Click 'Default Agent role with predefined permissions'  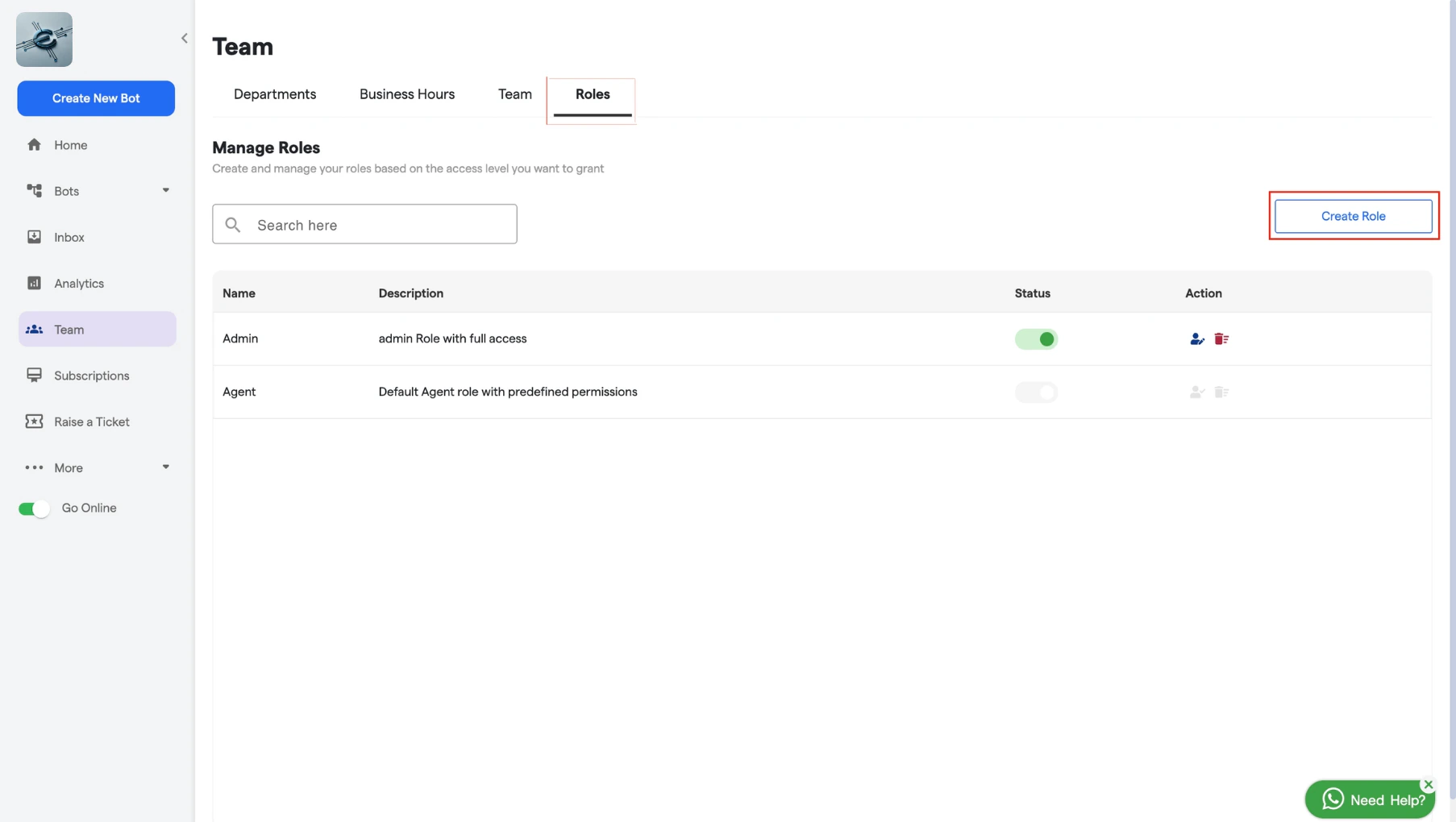pyautogui.click(x=508, y=392)
